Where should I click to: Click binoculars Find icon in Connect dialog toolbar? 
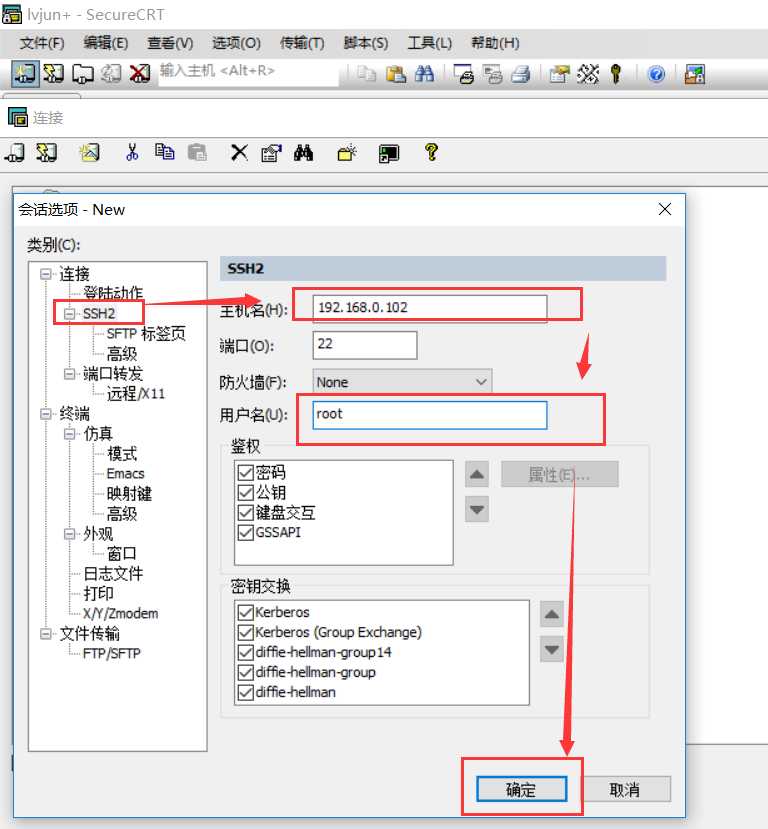(x=303, y=153)
